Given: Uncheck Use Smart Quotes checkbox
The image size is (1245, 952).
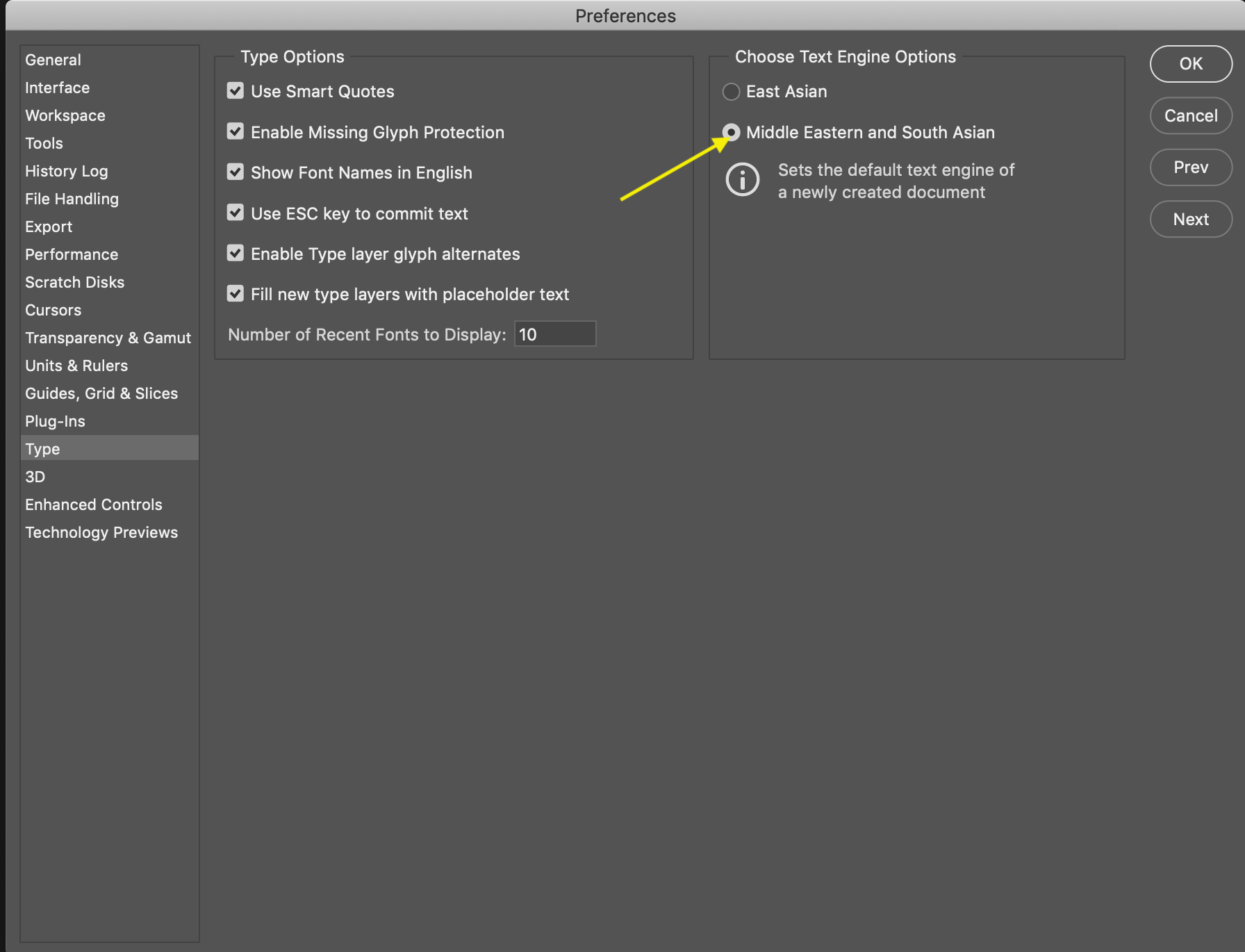Looking at the screenshot, I should click(236, 91).
